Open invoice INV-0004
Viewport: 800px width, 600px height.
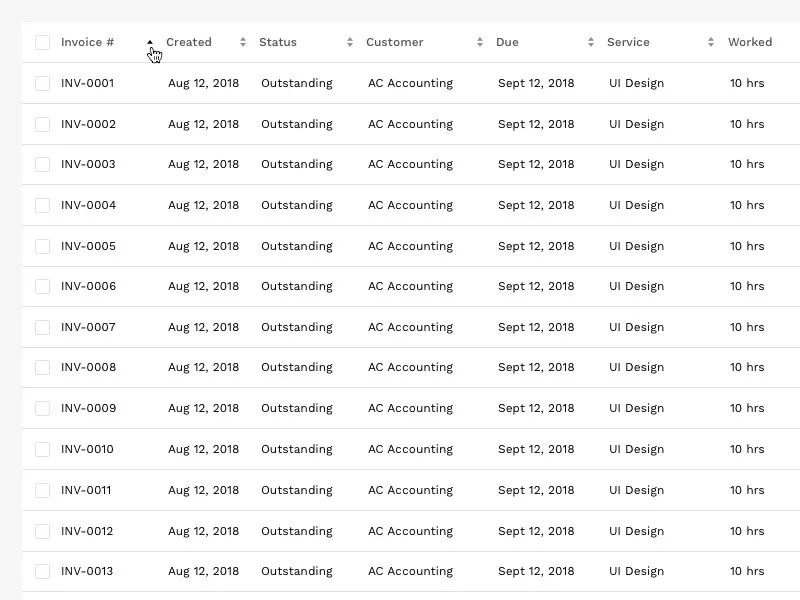pos(88,205)
